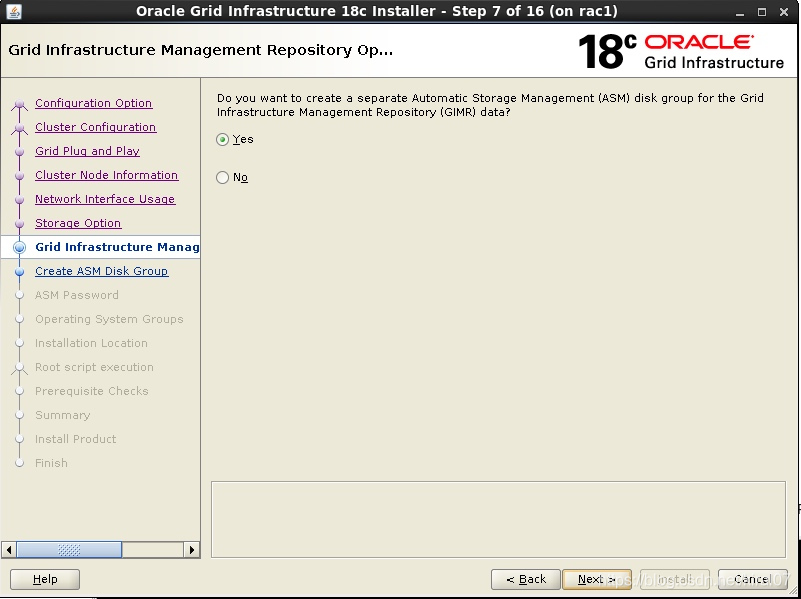
Task: Click the Root script execution step text
Action: (x=94, y=367)
